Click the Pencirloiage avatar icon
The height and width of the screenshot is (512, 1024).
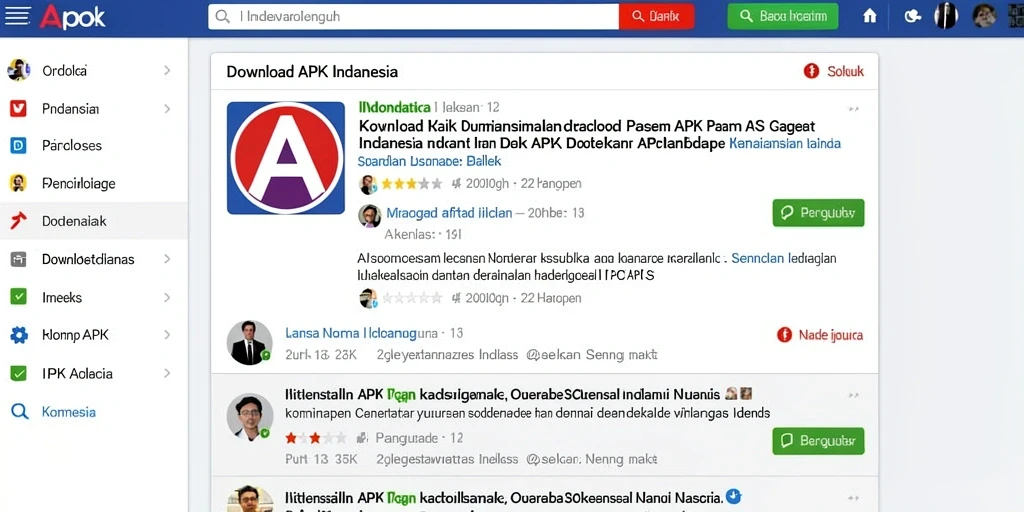coord(18,183)
